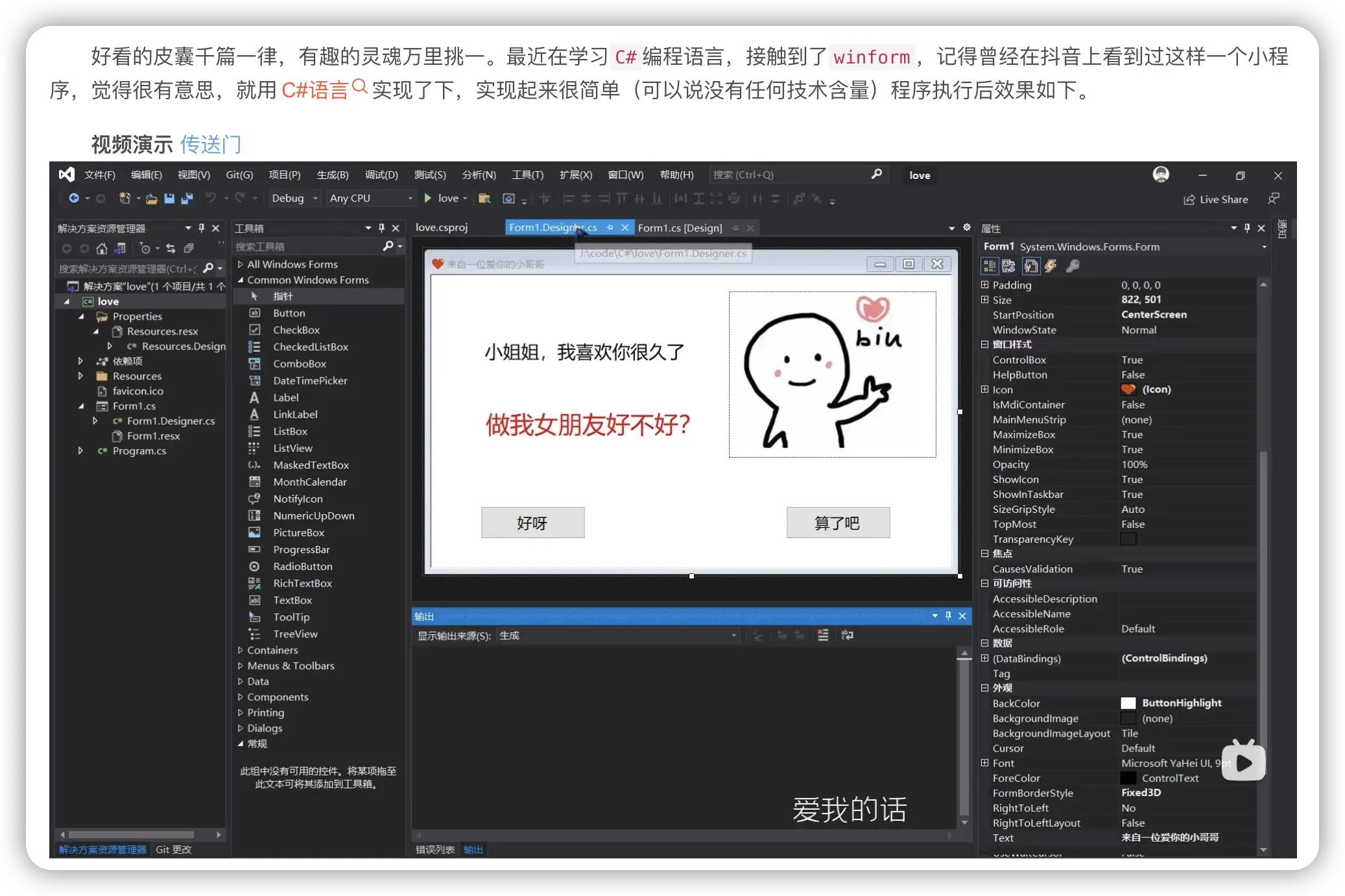Click the green Start debugging arrow
This screenshot has width=1345, height=896.
(x=428, y=198)
